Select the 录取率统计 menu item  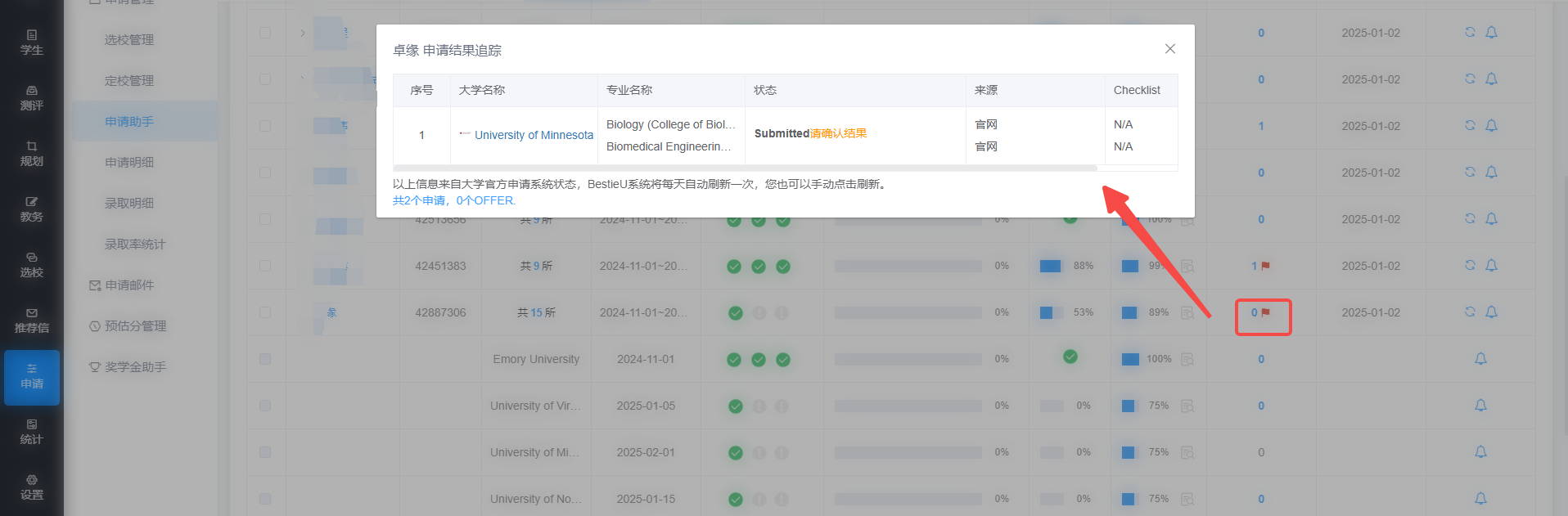135,244
